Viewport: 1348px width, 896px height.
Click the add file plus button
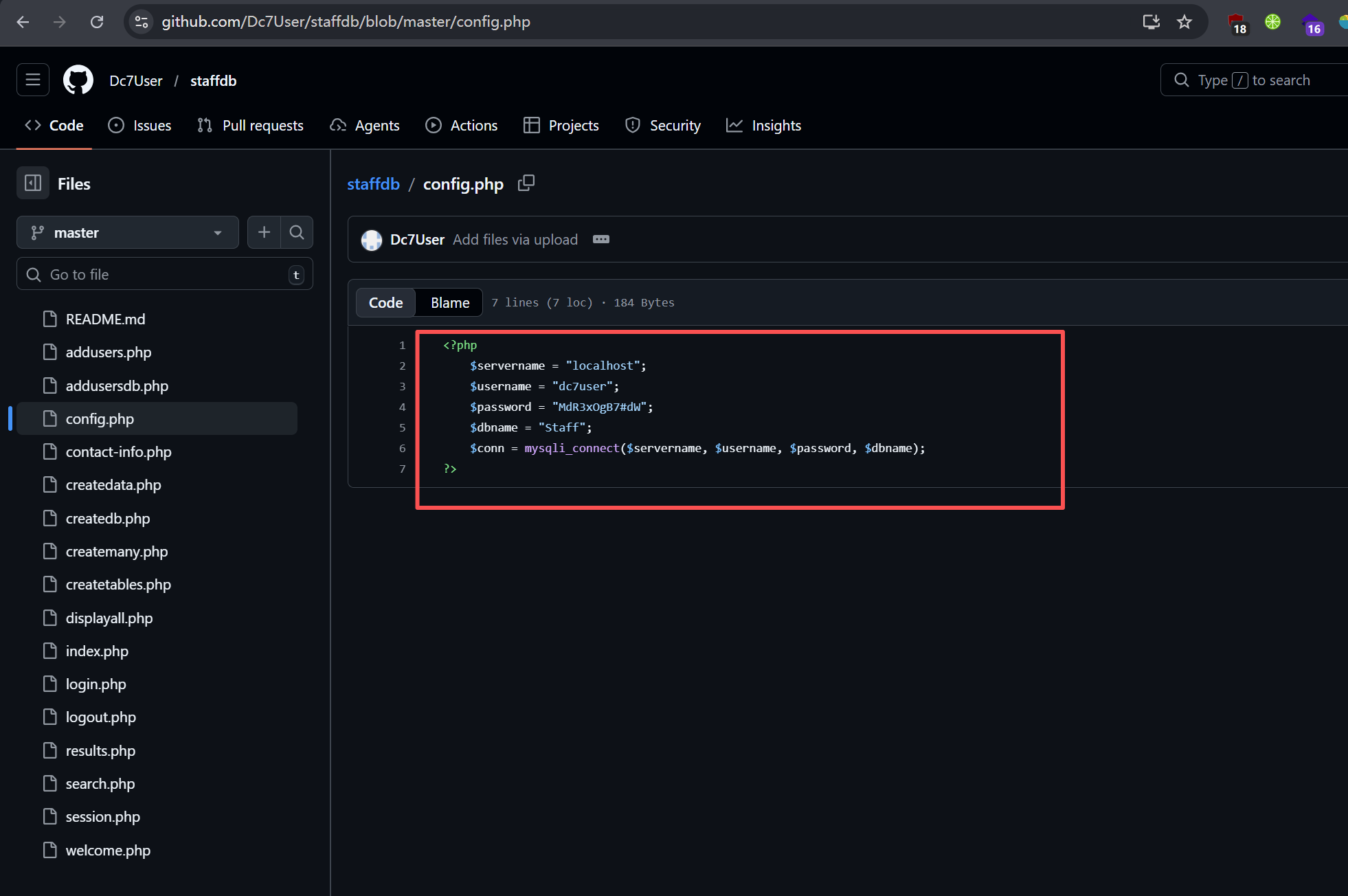point(264,232)
